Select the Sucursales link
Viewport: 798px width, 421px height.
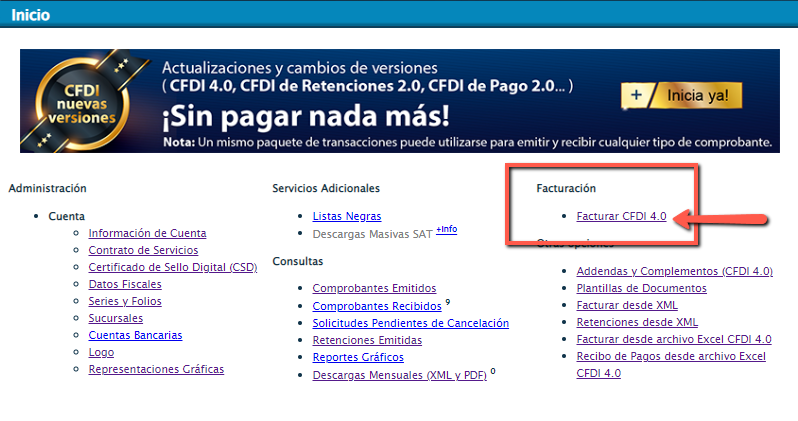pyautogui.click(x=116, y=318)
